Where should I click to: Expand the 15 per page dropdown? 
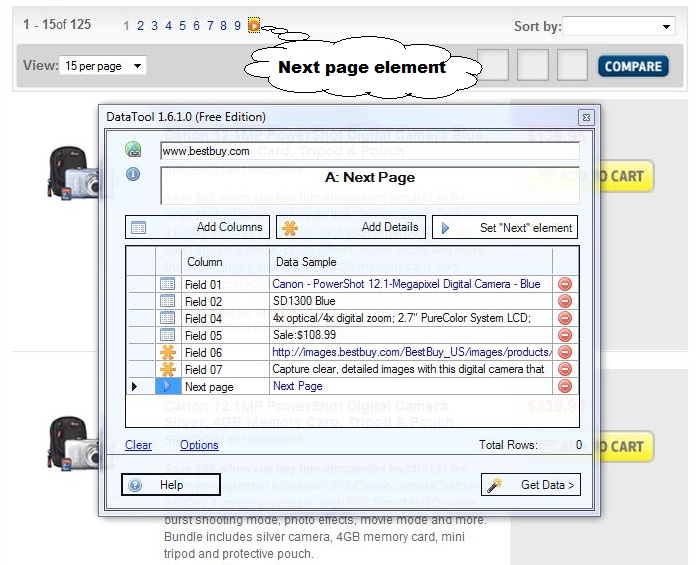tap(102, 66)
